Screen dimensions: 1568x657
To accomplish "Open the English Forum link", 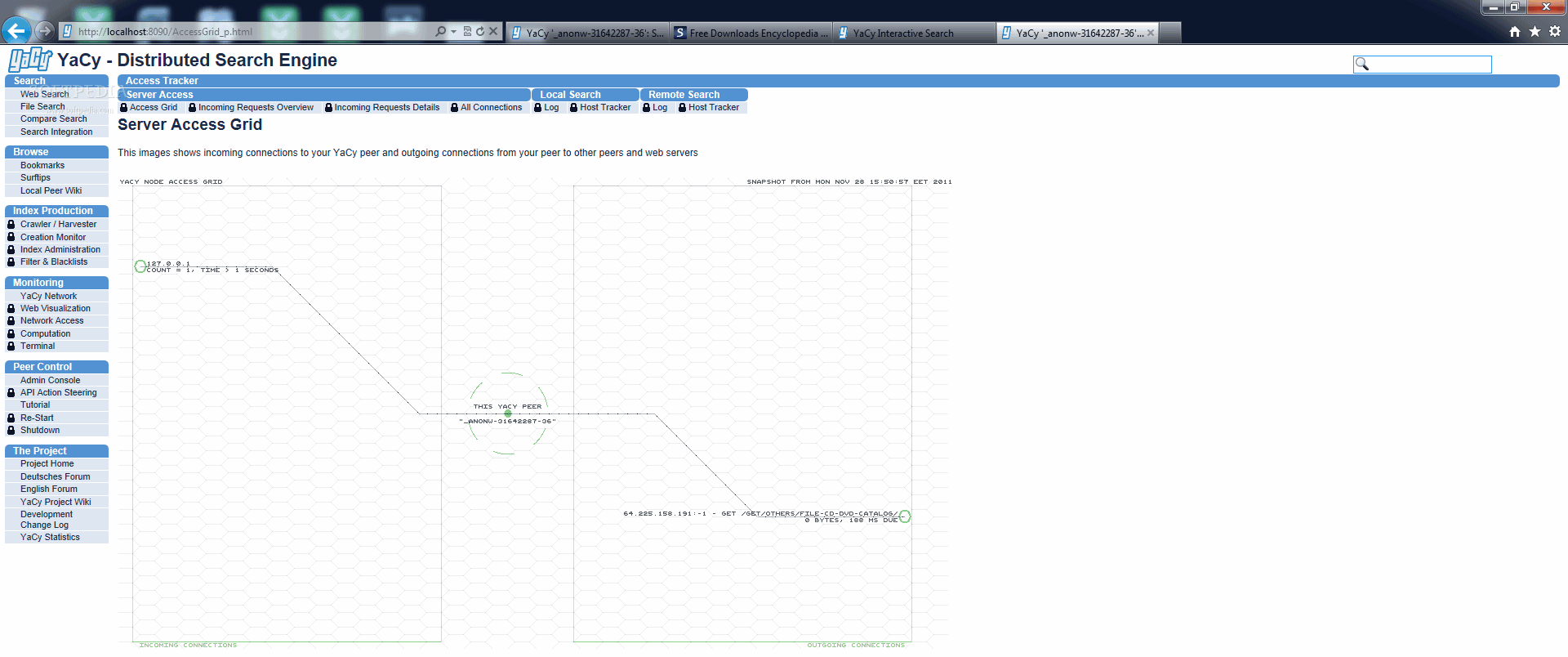I will [x=49, y=489].
